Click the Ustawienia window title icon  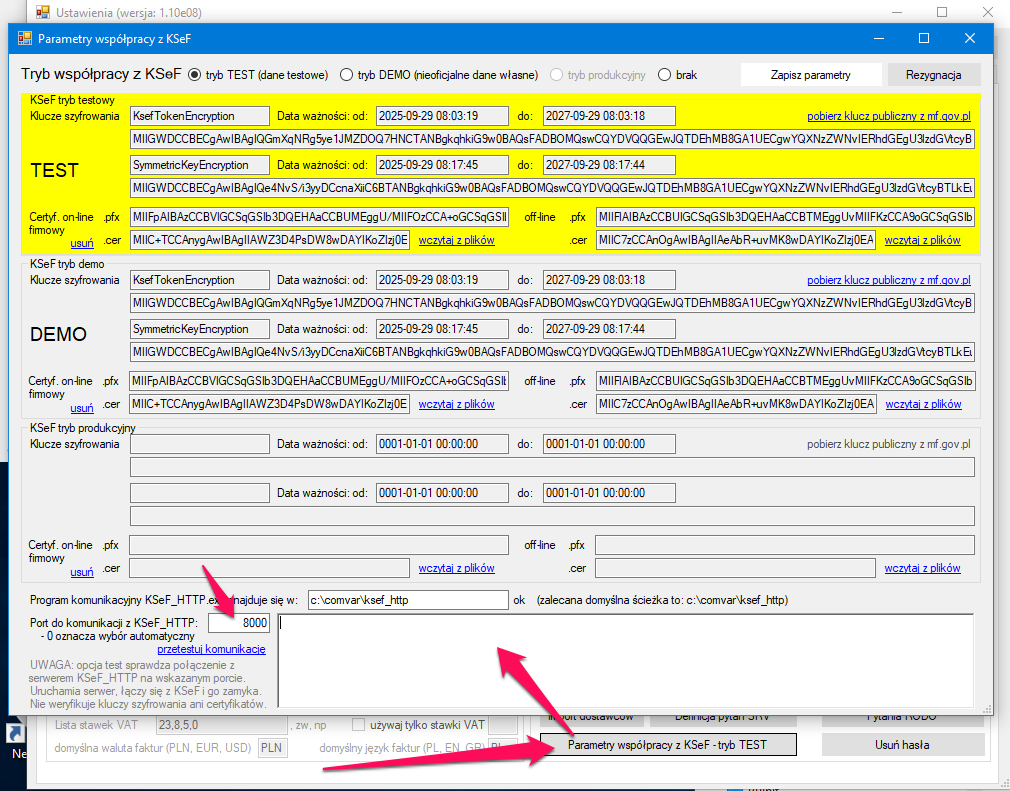[x=42, y=12]
